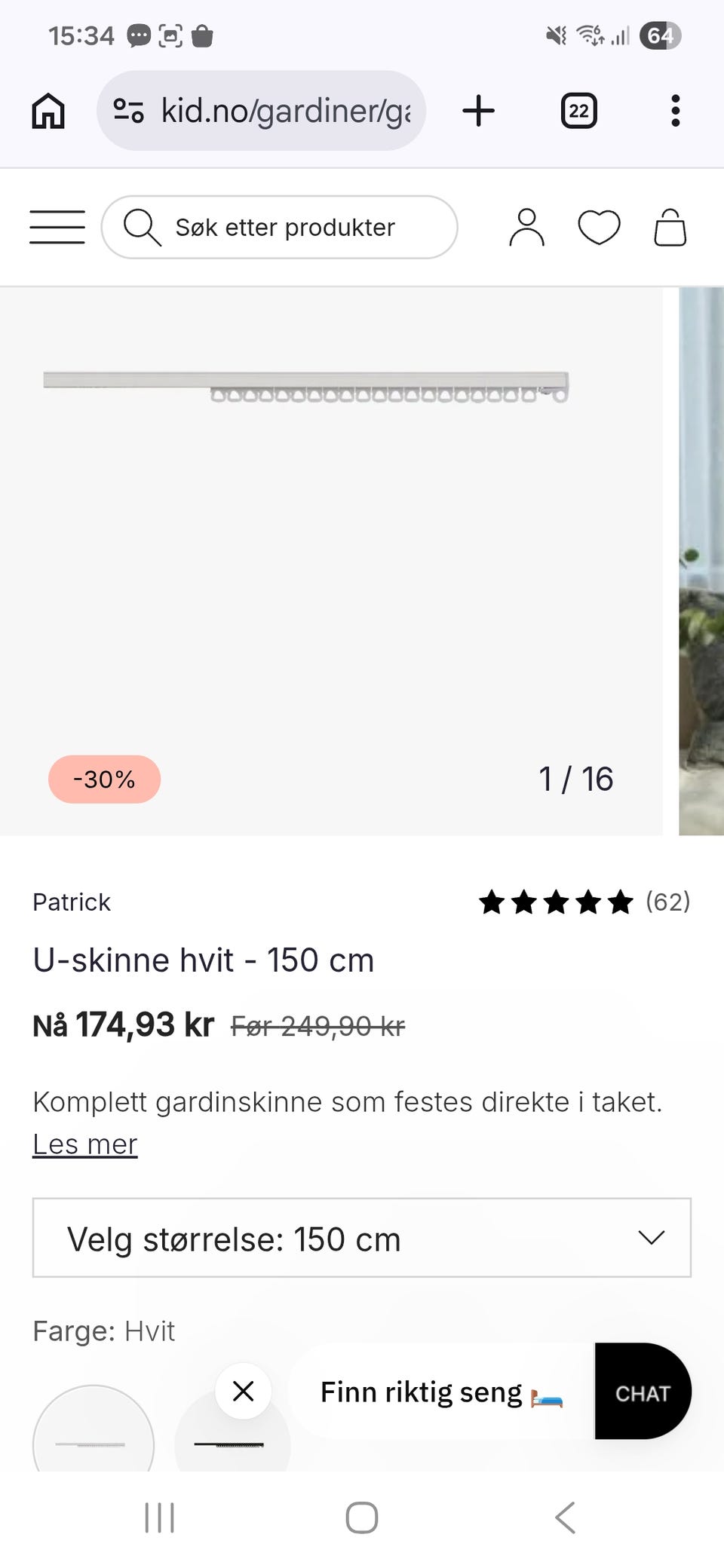Open the hamburger navigation menu
Viewport: 724px width, 1568px height.
tap(57, 227)
